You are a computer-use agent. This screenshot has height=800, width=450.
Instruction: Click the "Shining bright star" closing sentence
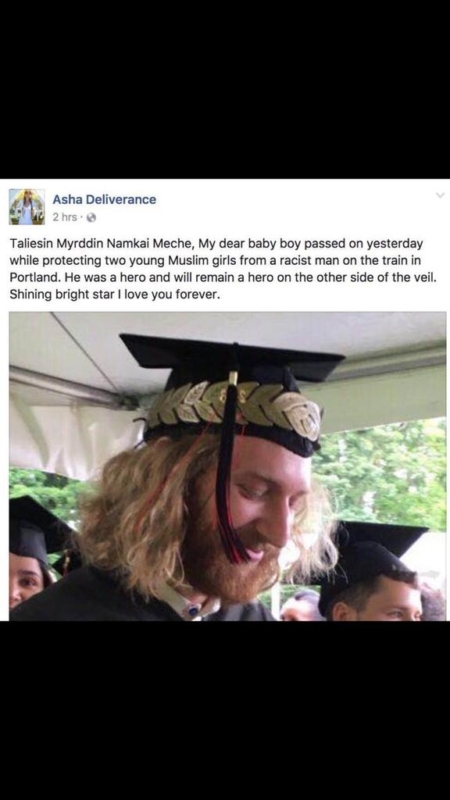coord(115,295)
